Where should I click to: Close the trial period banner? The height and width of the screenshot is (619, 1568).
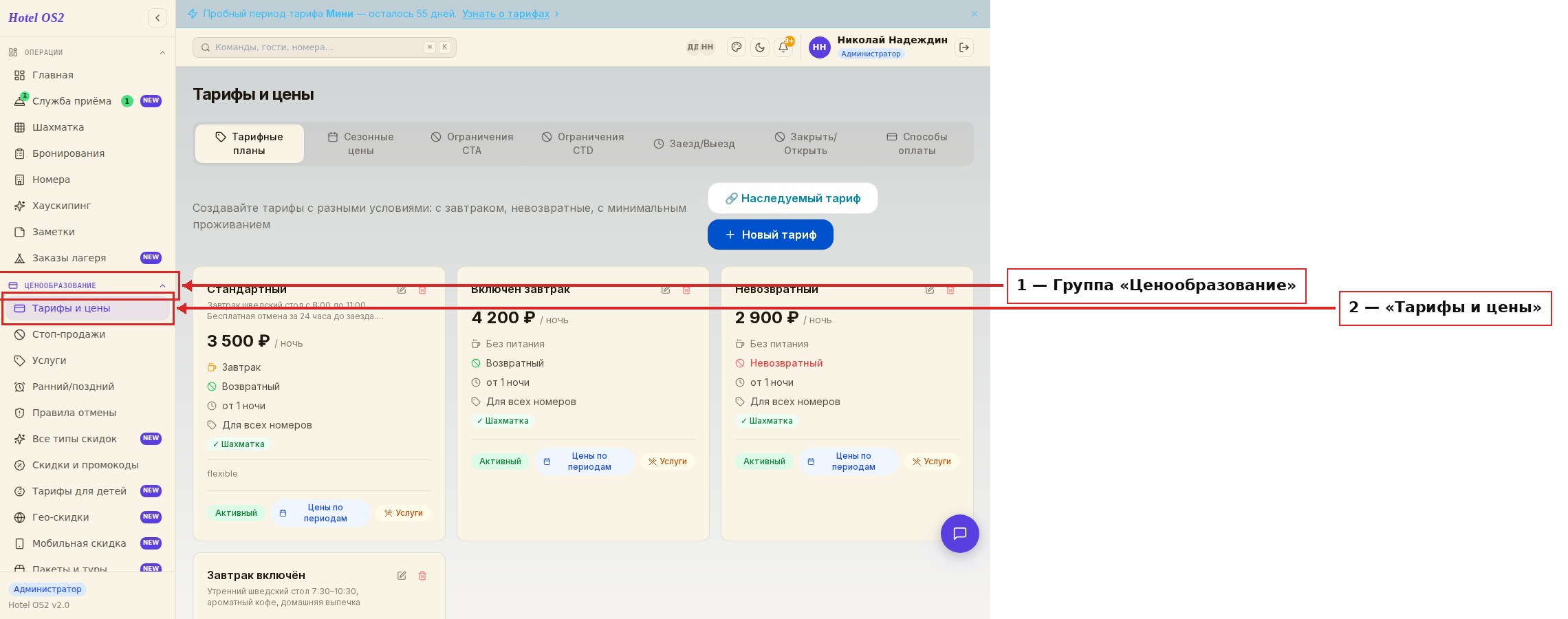coord(974,14)
